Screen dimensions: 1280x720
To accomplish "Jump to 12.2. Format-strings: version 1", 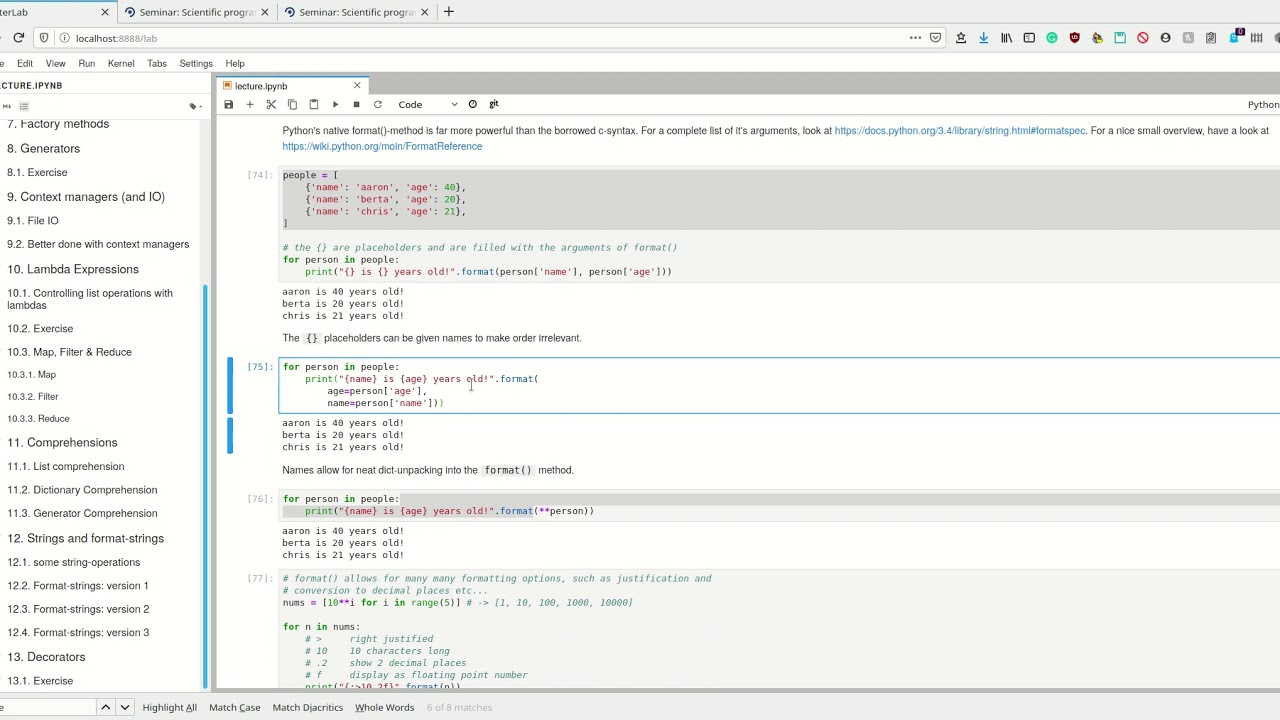I will 78,585.
